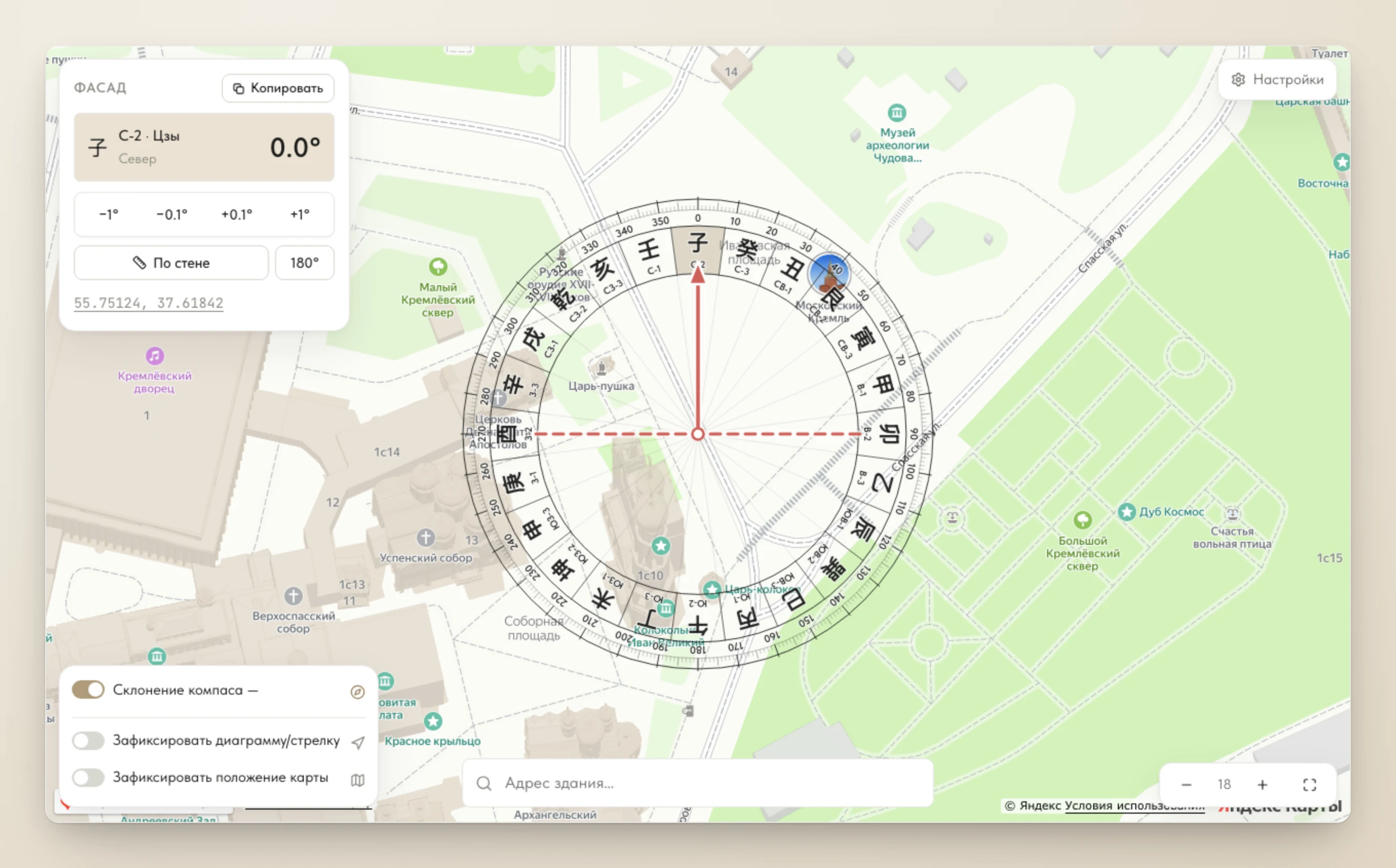The width and height of the screenshot is (1396, 868).
Task: Click the map icon beside Зафиксировать положение карты
Action: 358,780
